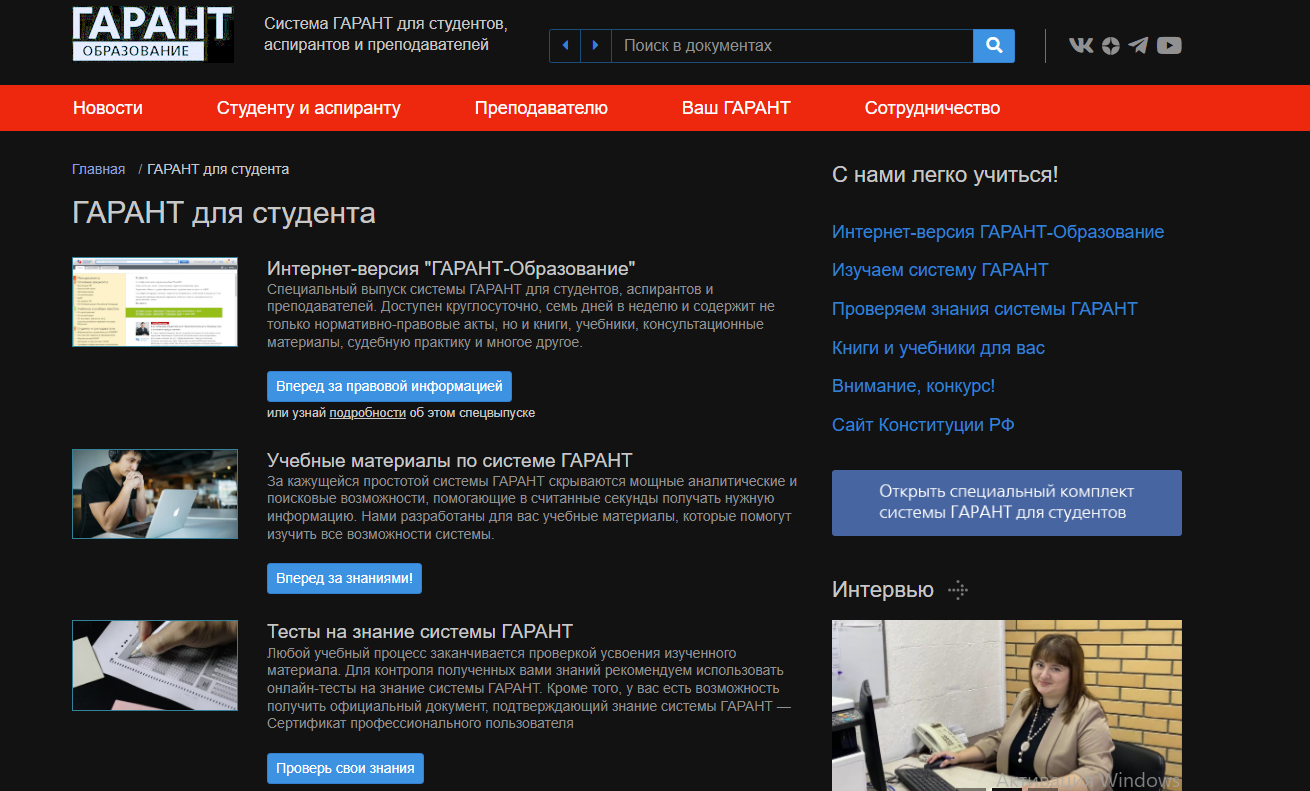Image resolution: width=1310 pixels, height=791 pixels.
Task: Click the Учебные материалы по системе ГАРАНТ heading
Action: tap(450, 460)
